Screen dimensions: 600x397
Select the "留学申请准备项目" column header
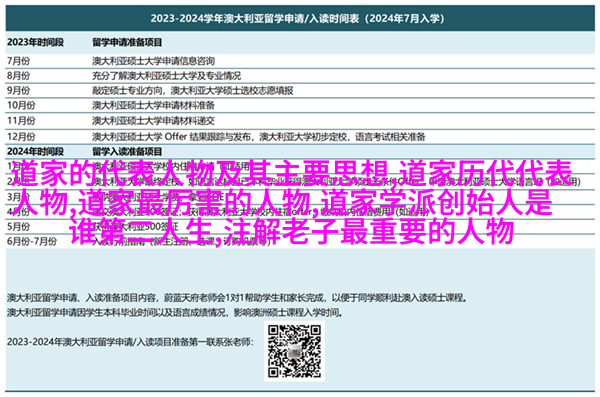coord(127,42)
